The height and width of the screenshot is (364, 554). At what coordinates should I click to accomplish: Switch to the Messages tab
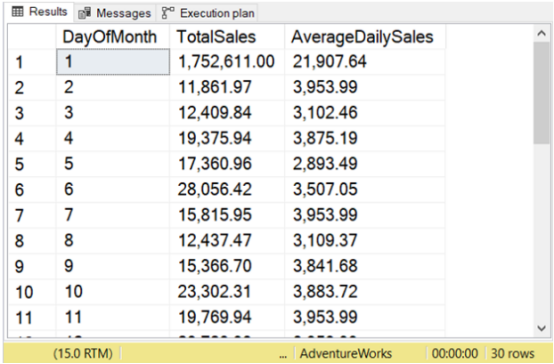point(114,13)
